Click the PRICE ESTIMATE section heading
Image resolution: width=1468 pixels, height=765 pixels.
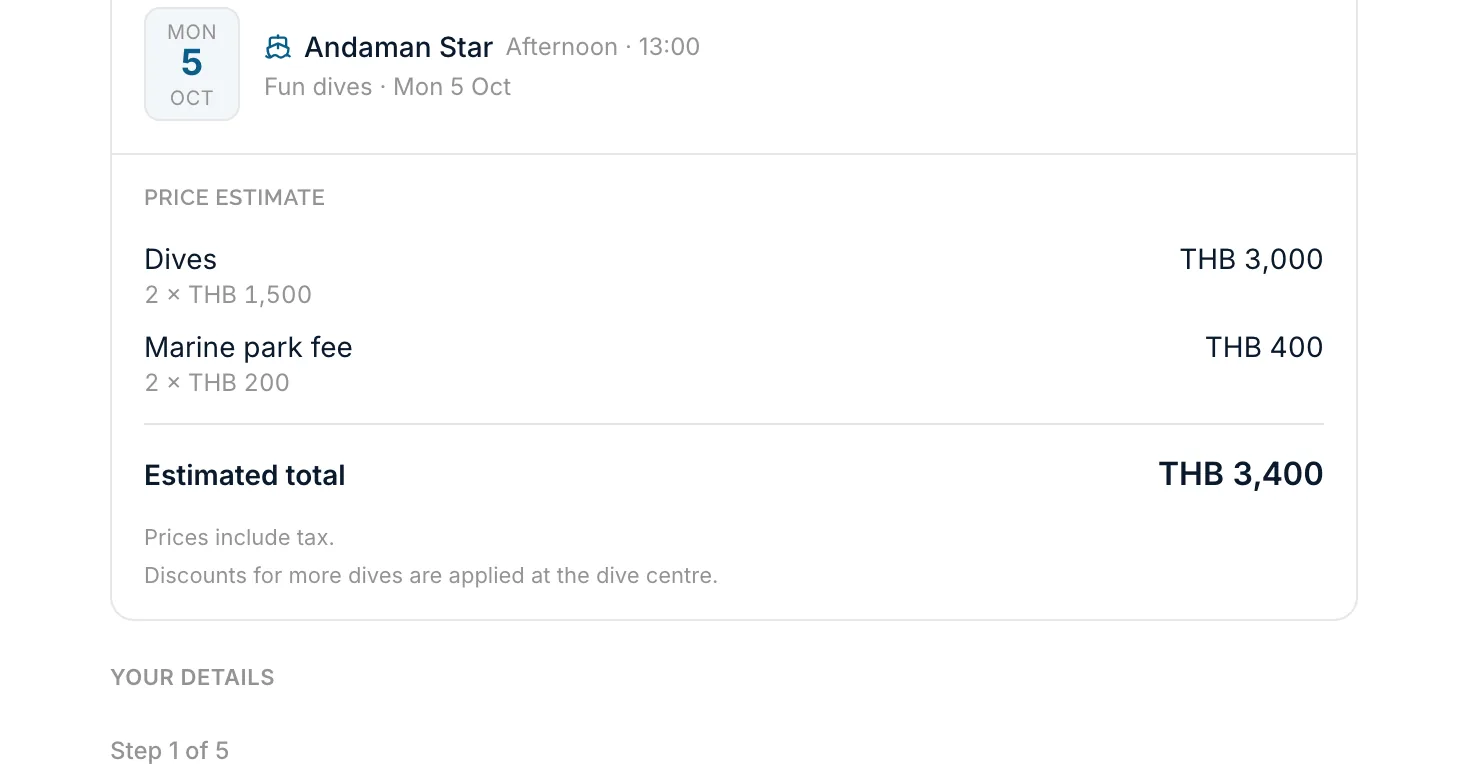coord(234,198)
